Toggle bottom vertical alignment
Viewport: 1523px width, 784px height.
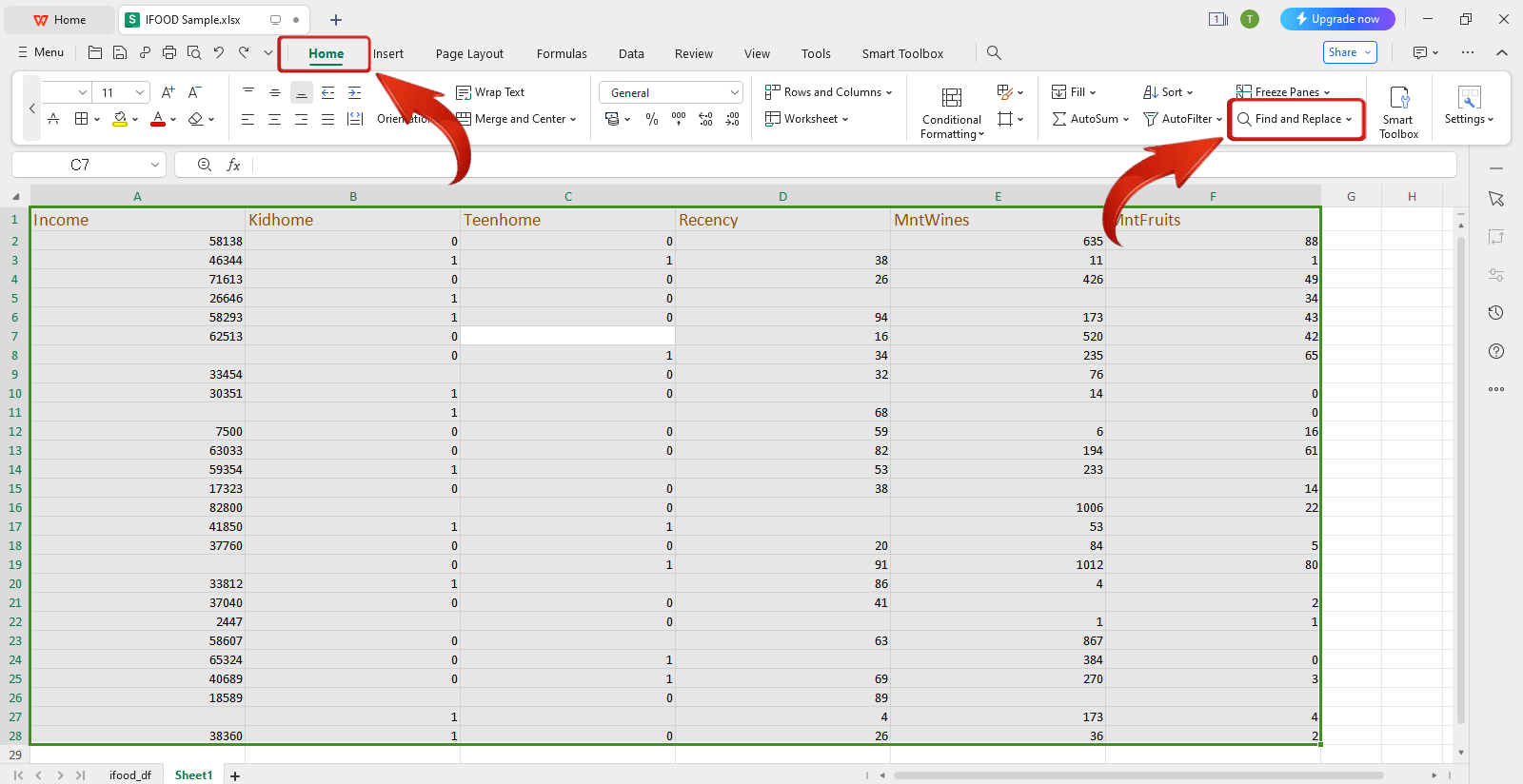click(302, 92)
